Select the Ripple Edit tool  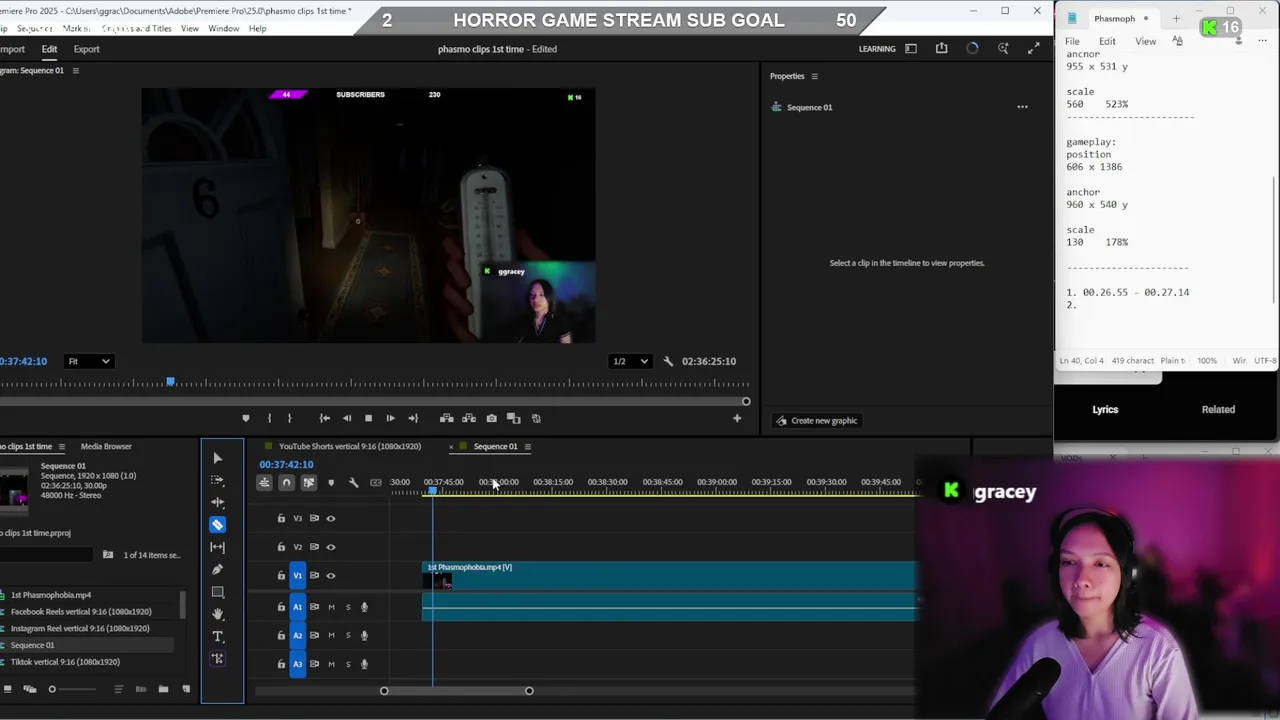point(217,502)
